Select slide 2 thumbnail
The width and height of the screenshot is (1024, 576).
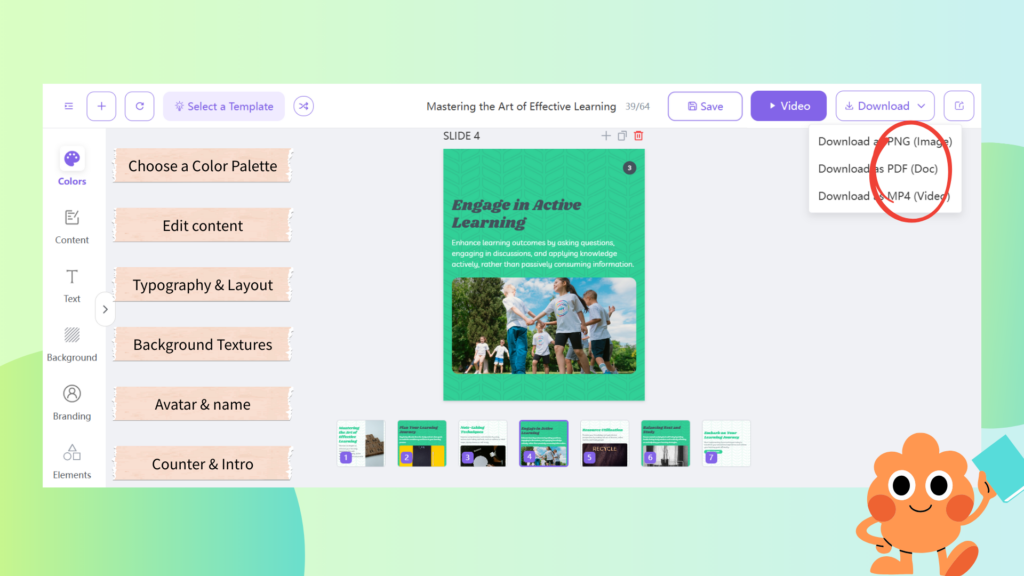422,443
